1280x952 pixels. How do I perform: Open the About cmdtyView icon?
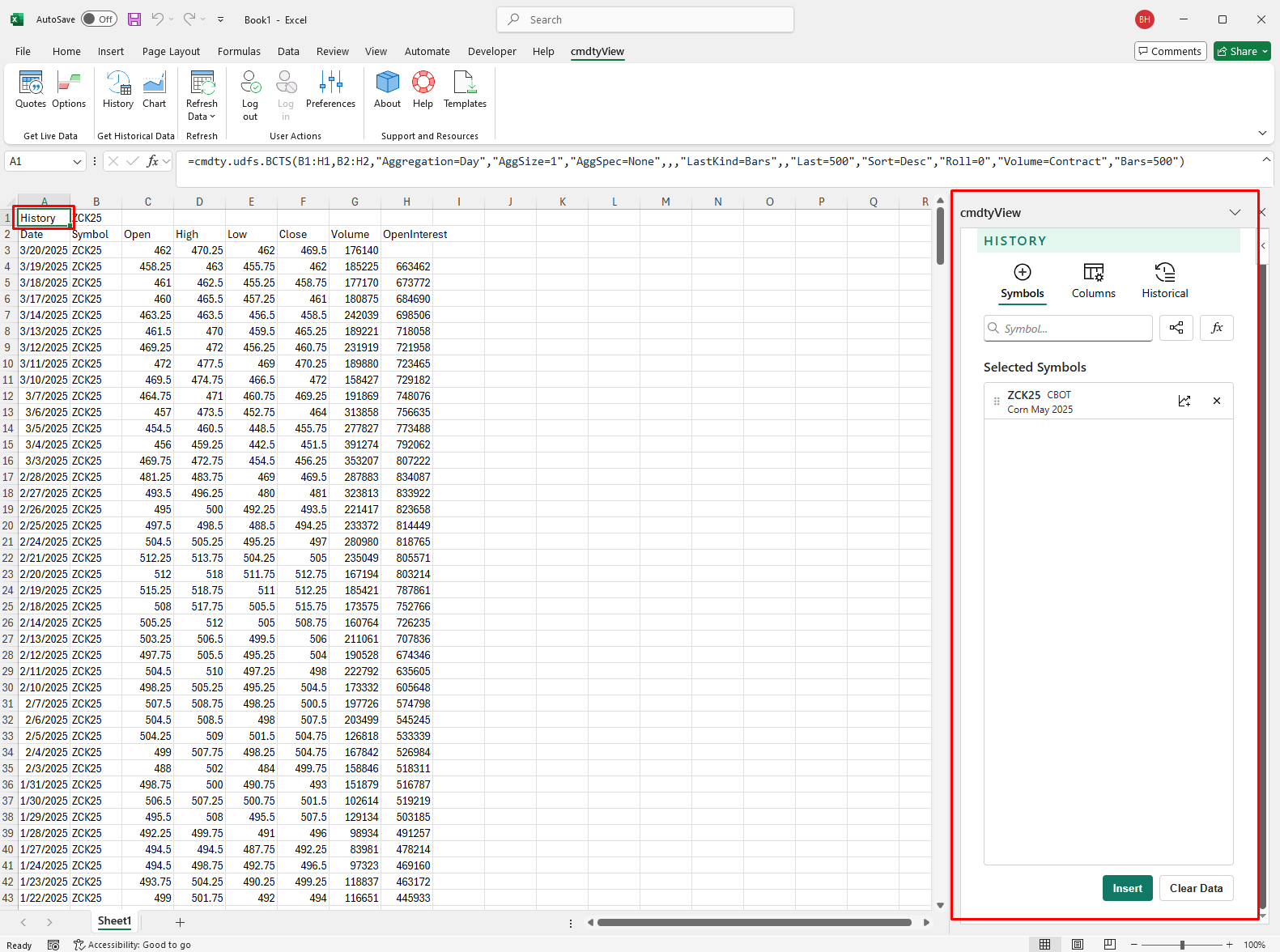[x=387, y=90]
